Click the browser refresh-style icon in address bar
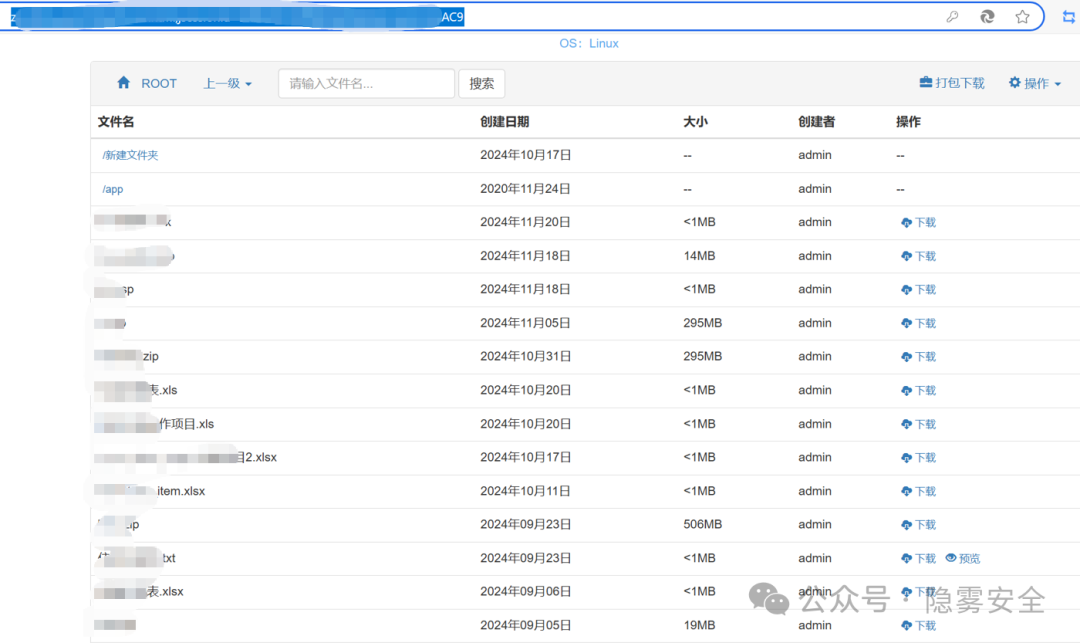This screenshot has width=1080, height=643. (987, 17)
